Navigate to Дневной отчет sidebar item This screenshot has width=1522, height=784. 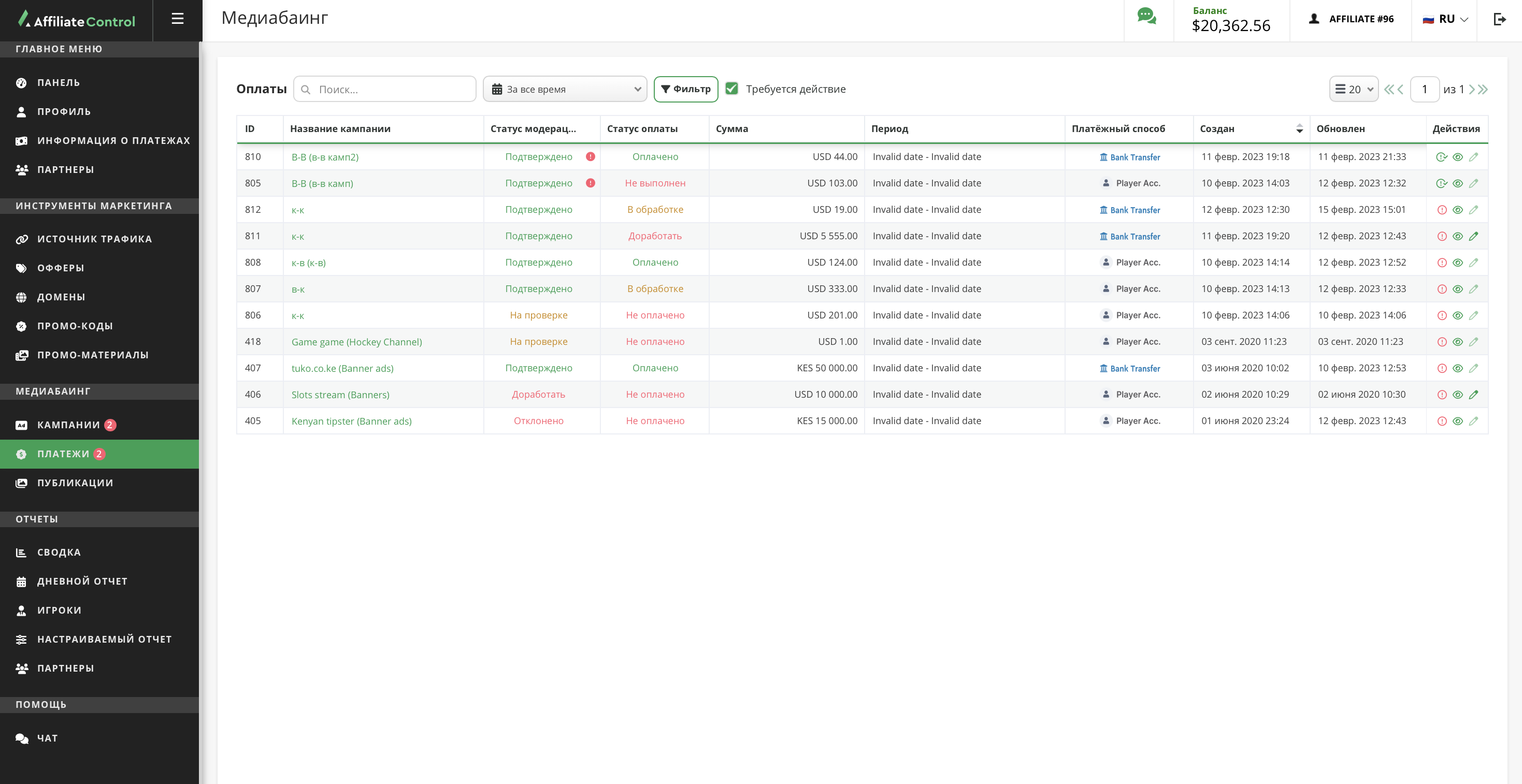[82, 582]
